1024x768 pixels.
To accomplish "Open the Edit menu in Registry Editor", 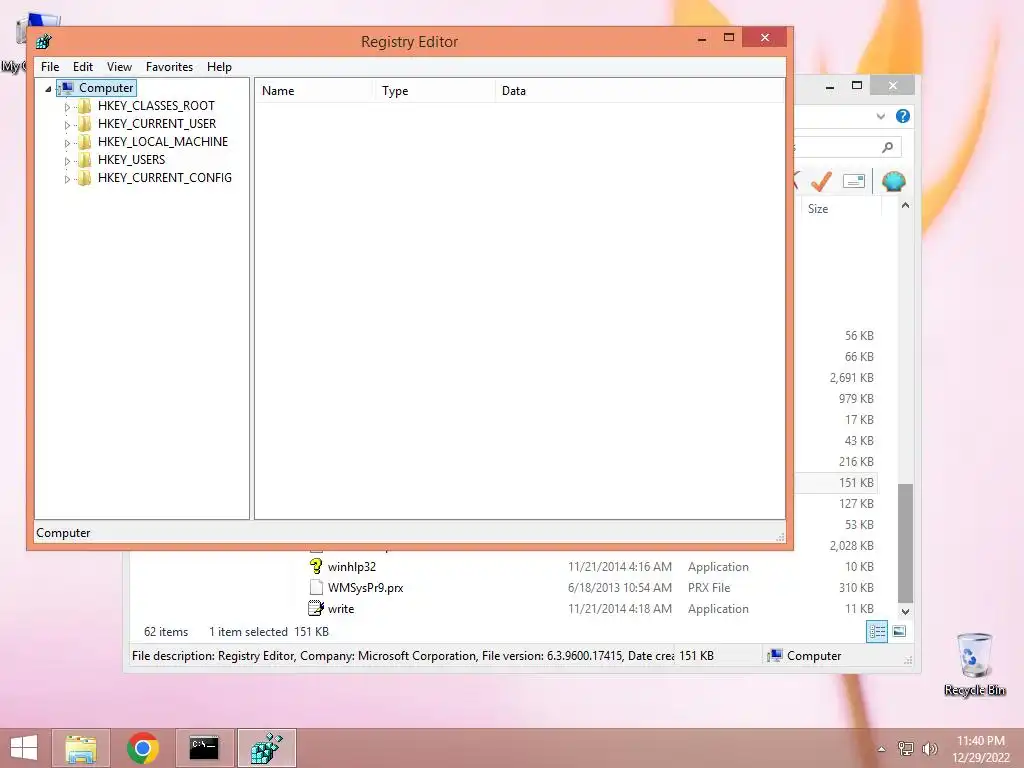I will tap(82, 67).
